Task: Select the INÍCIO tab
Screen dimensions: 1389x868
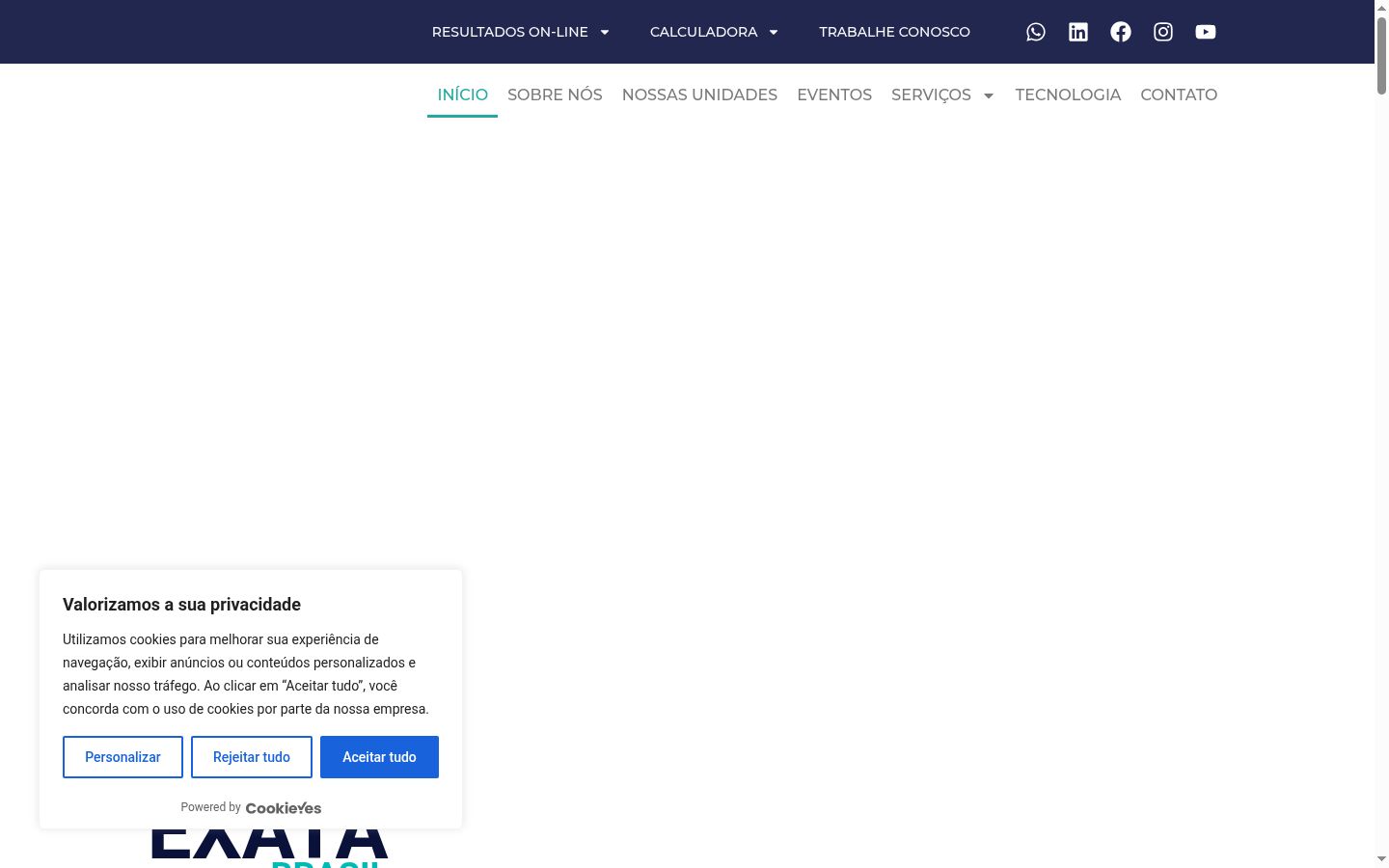Action: pos(462,95)
